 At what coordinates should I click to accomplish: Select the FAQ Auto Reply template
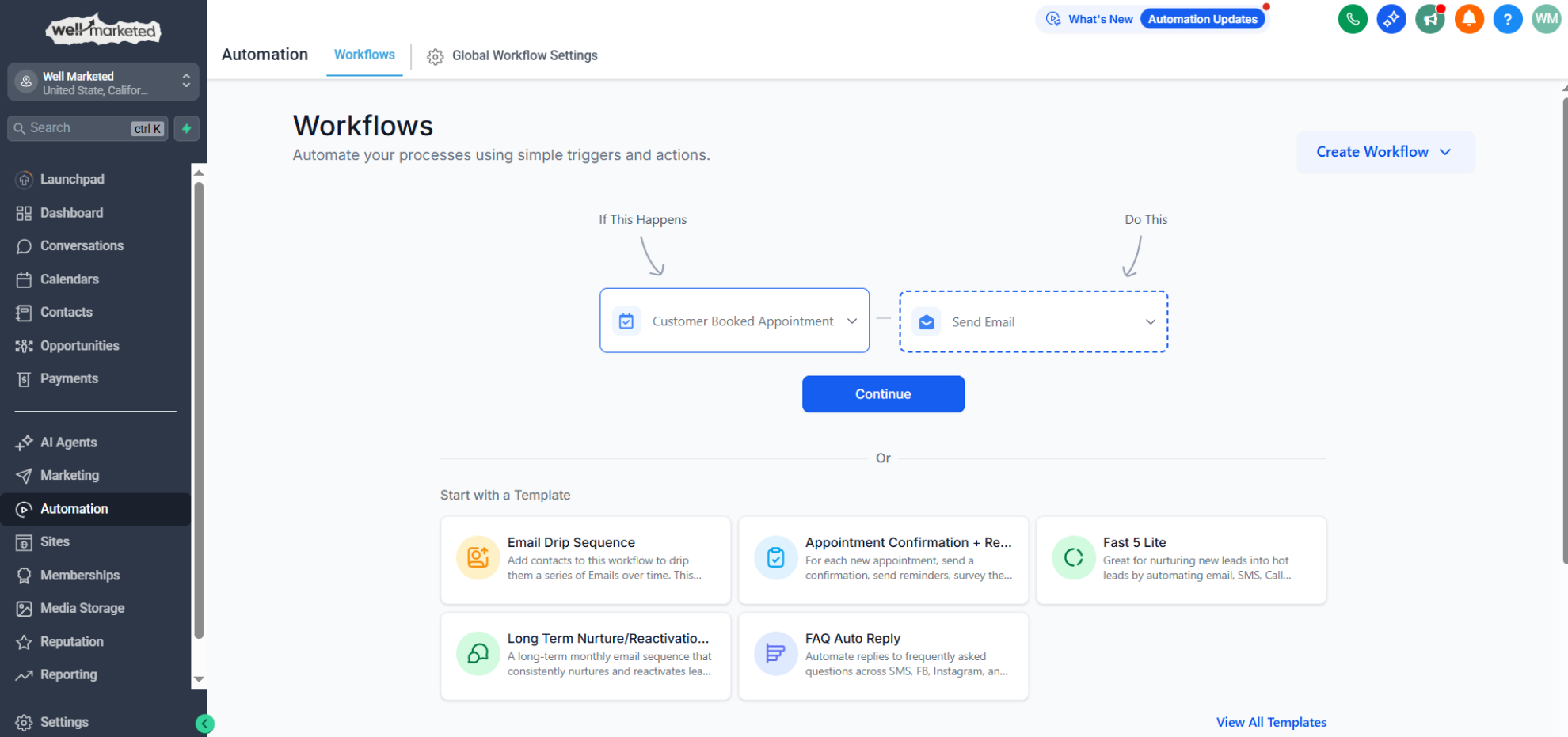pos(883,655)
